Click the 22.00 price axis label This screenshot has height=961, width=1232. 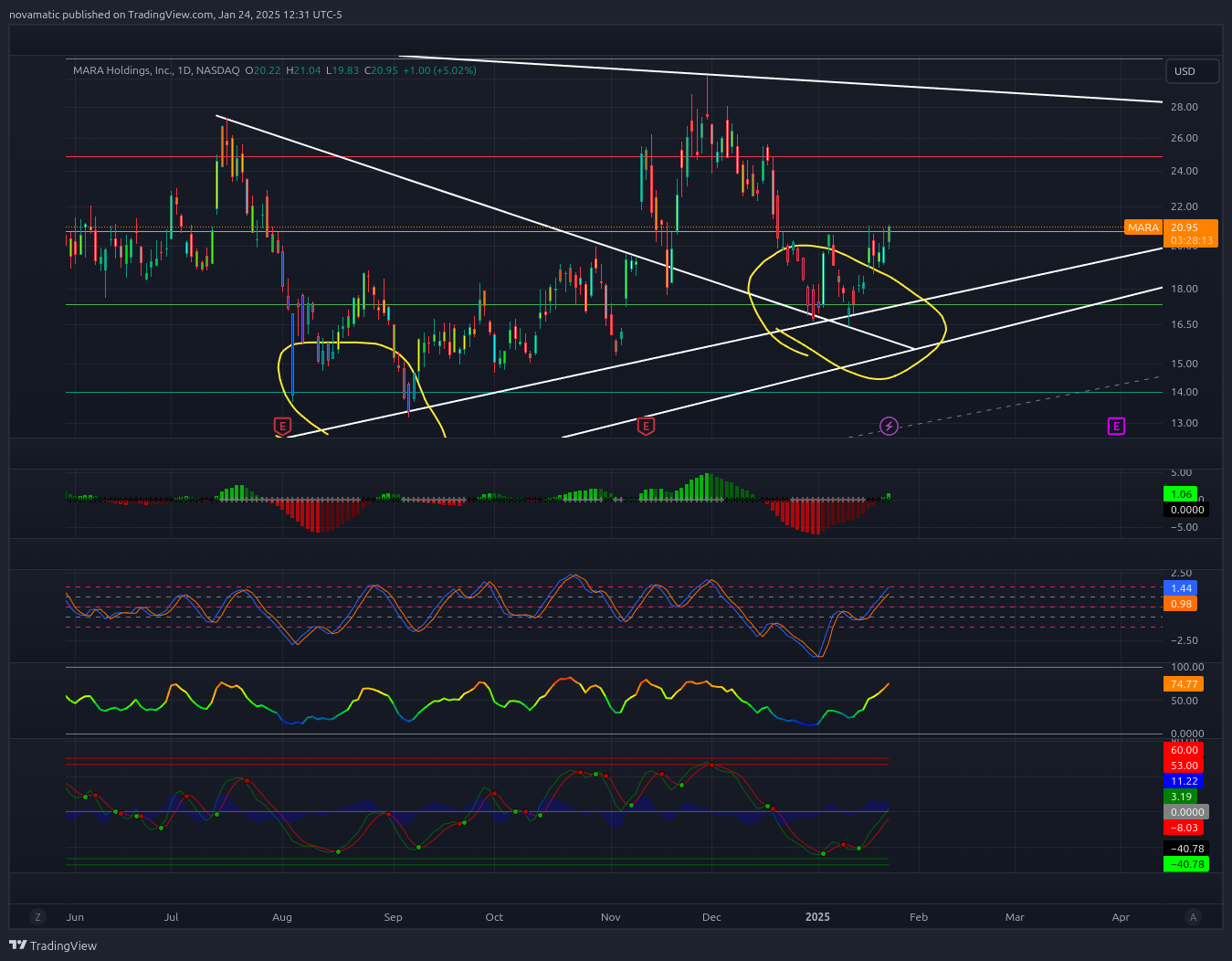1184,206
